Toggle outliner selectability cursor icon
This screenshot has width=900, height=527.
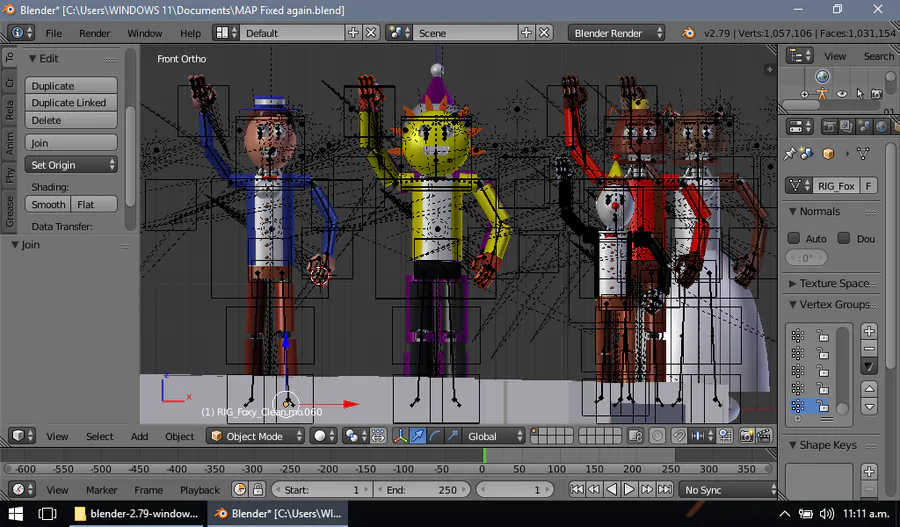(859, 94)
